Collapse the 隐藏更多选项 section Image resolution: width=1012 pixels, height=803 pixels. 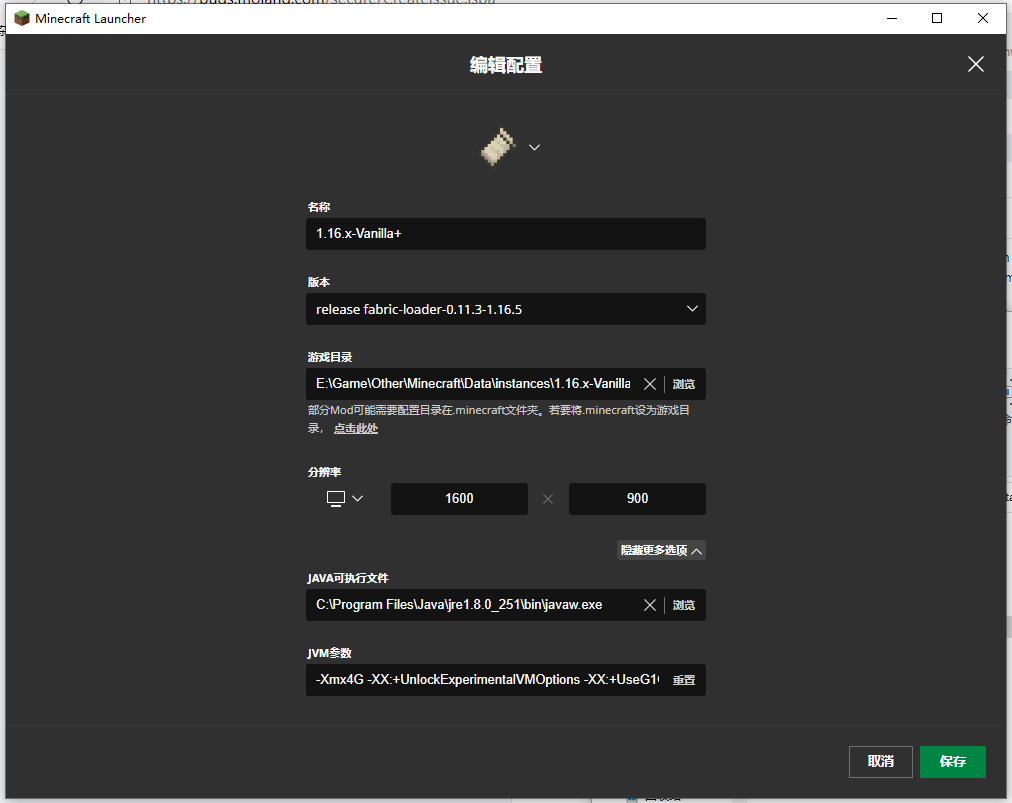(x=661, y=549)
